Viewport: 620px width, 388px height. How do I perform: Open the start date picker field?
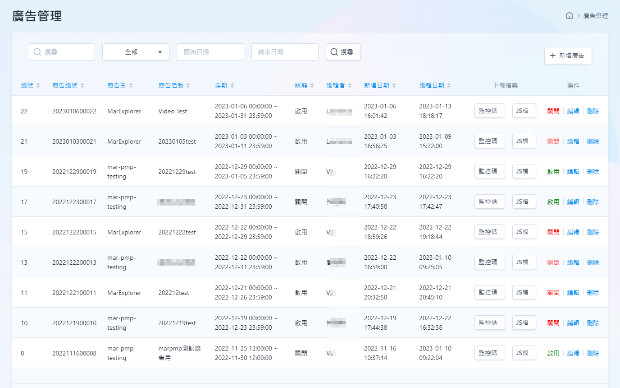pyautogui.click(x=210, y=52)
